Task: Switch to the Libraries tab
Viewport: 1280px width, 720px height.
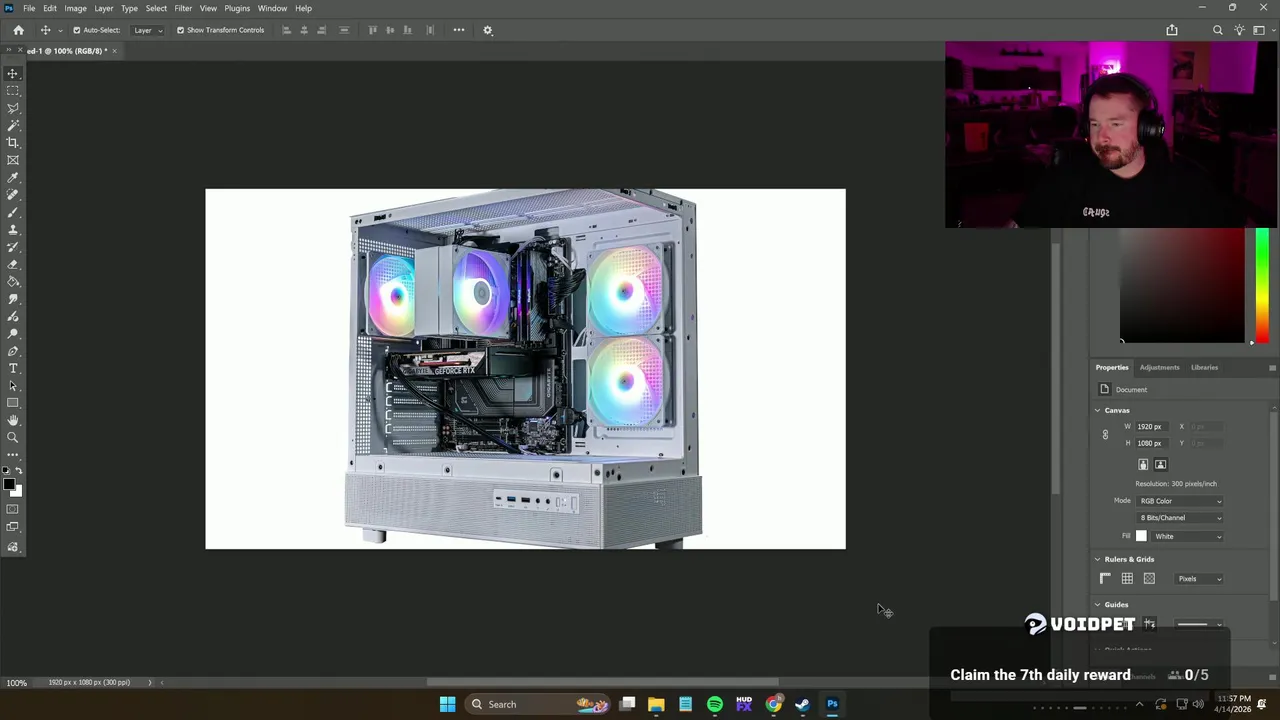Action: tap(1204, 367)
